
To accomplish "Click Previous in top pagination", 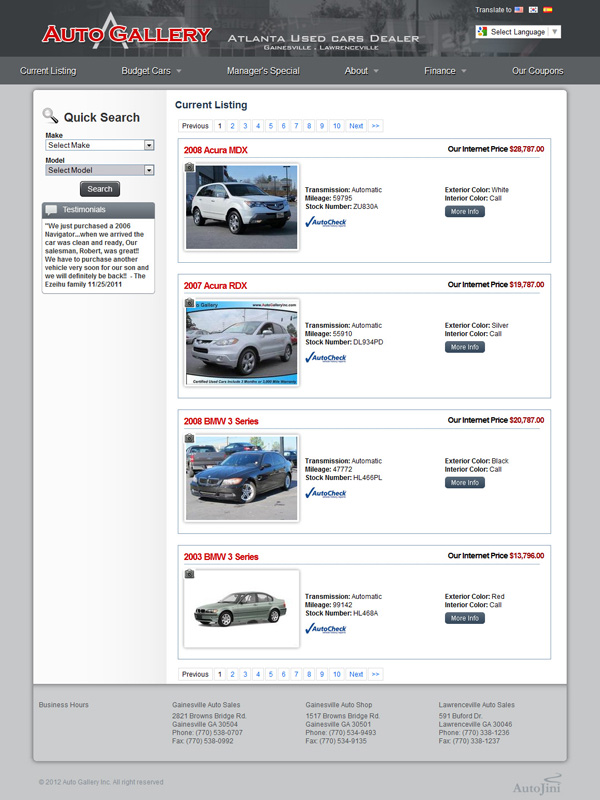I will coord(195,126).
